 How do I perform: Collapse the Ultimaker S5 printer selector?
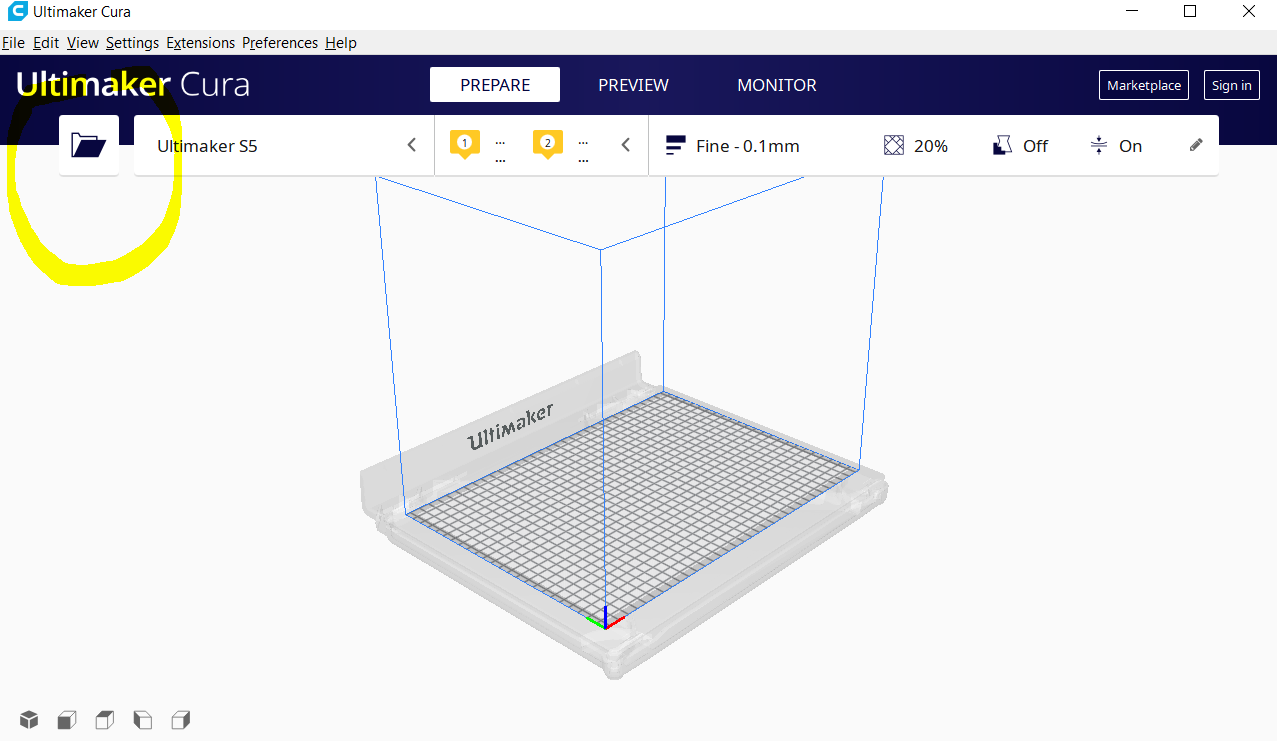tap(412, 145)
